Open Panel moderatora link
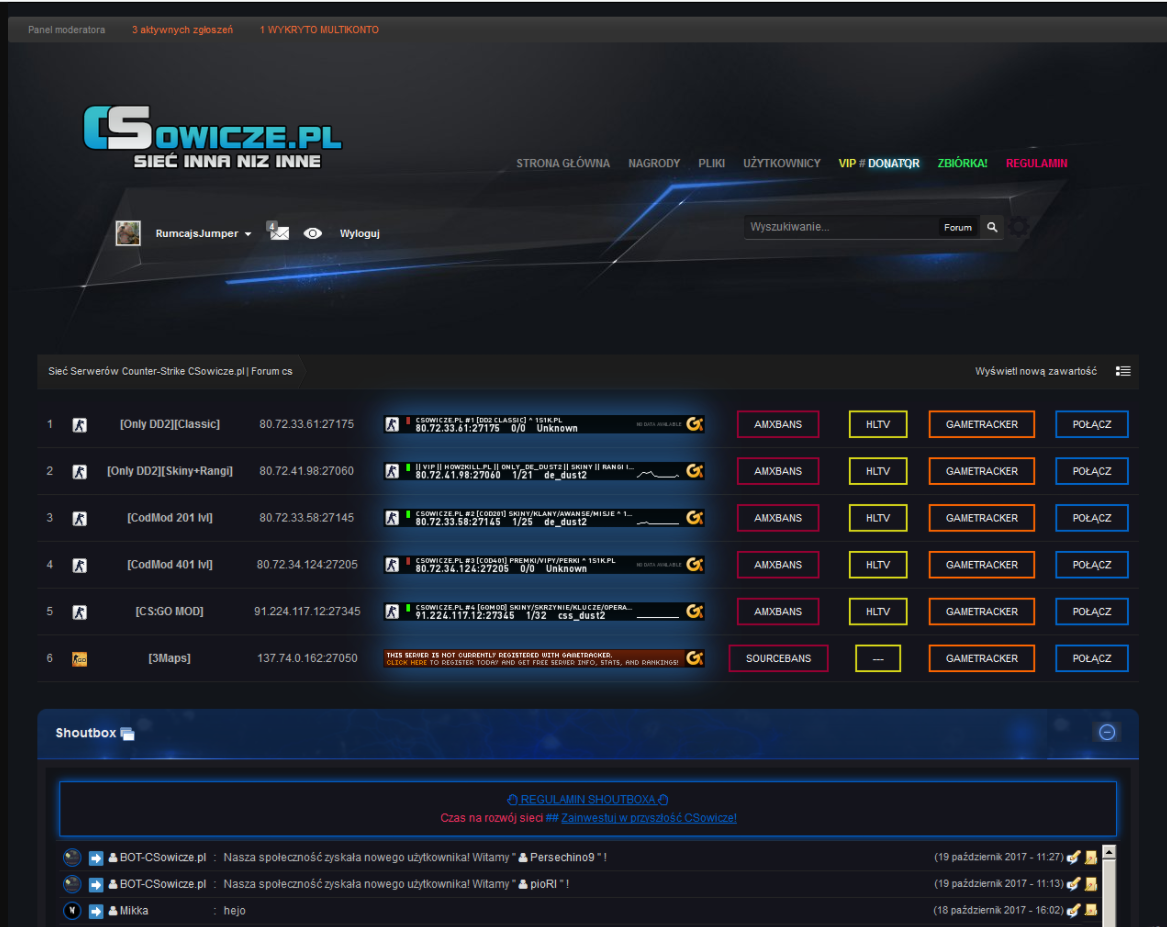The image size is (1167, 927). (x=66, y=30)
